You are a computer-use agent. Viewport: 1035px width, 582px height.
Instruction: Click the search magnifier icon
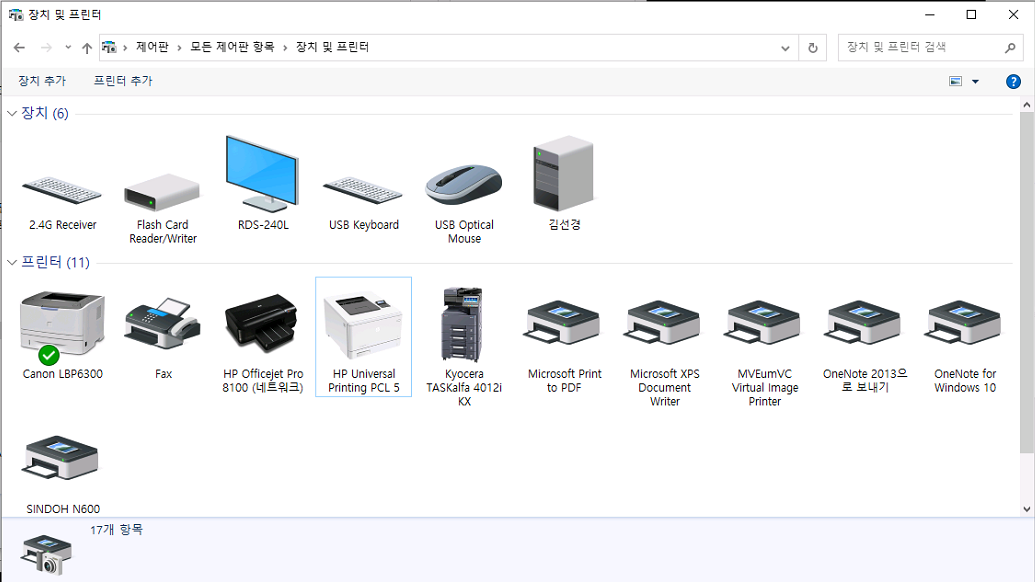coord(1009,48)
